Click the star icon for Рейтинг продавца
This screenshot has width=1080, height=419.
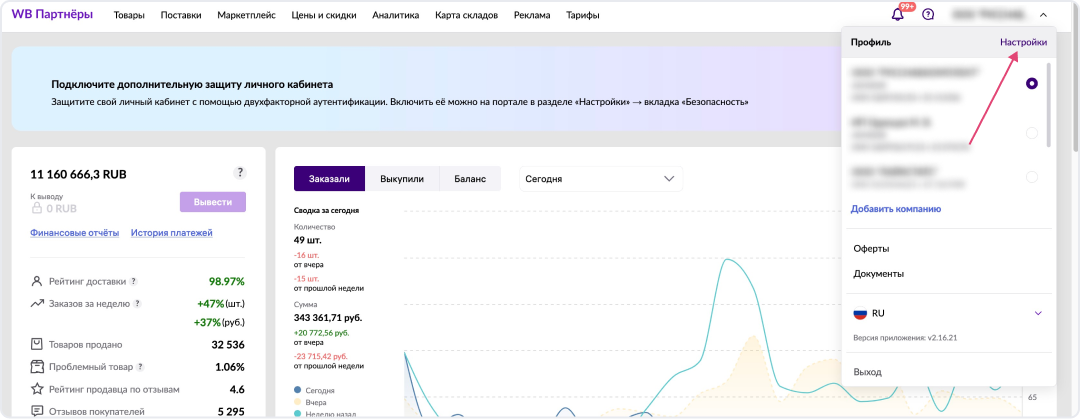point(37,388)
